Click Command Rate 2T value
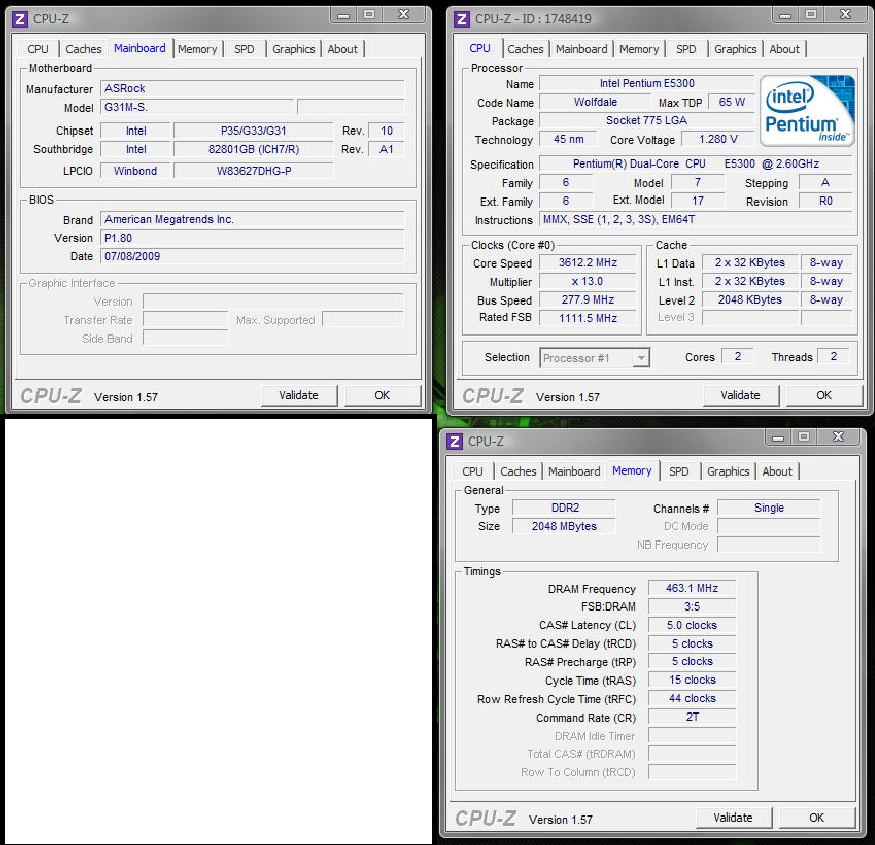The width and height of the screenshot is (875, 845). (692, 717)
